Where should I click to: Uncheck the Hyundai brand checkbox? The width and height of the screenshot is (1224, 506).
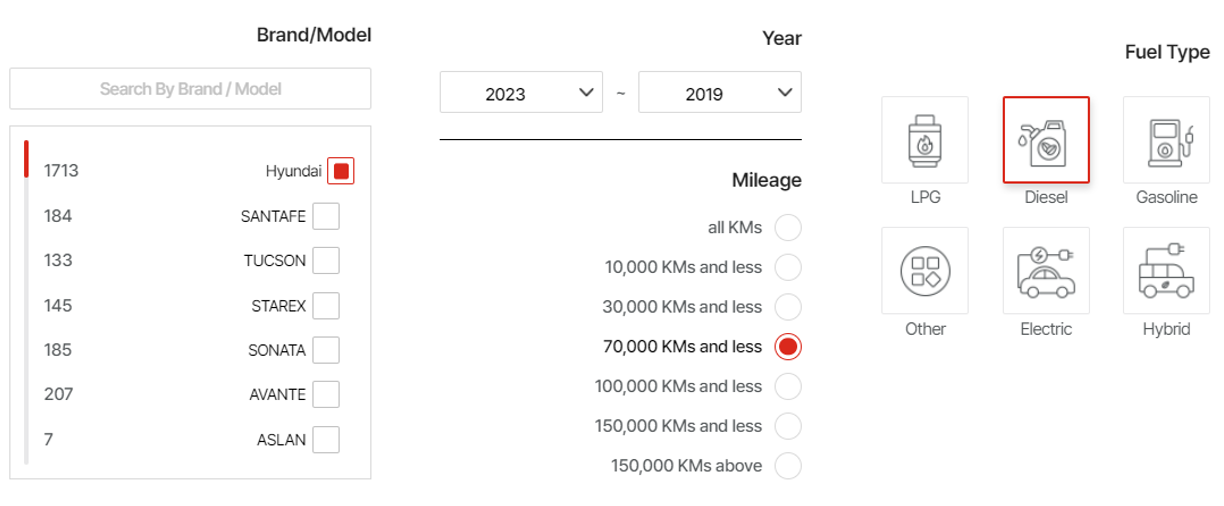341,171
